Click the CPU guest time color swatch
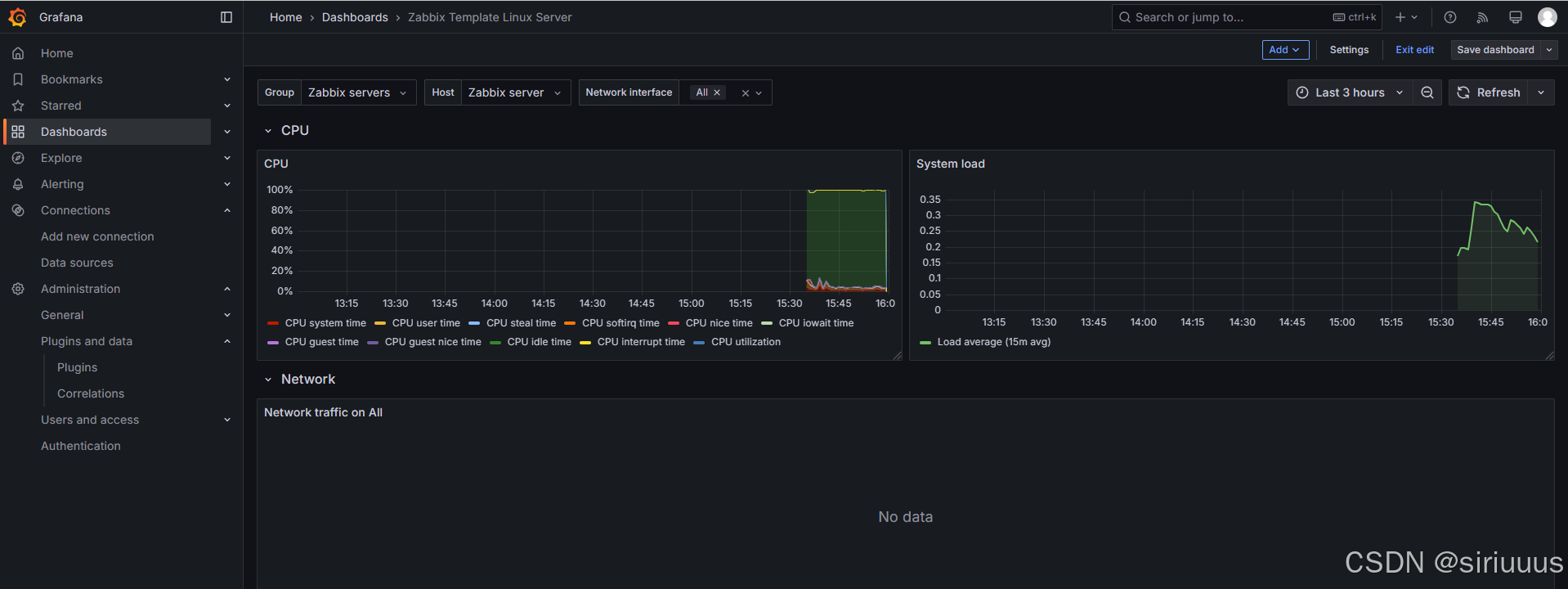 (273, 342)
